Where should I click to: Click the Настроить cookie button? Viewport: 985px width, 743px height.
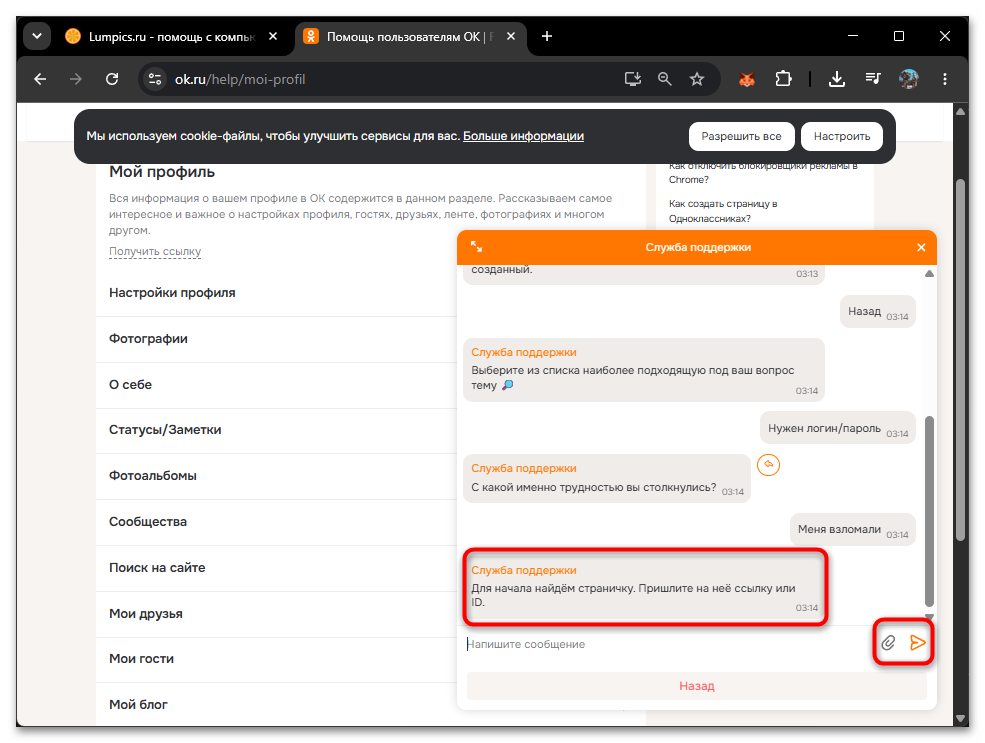point(842,136)
